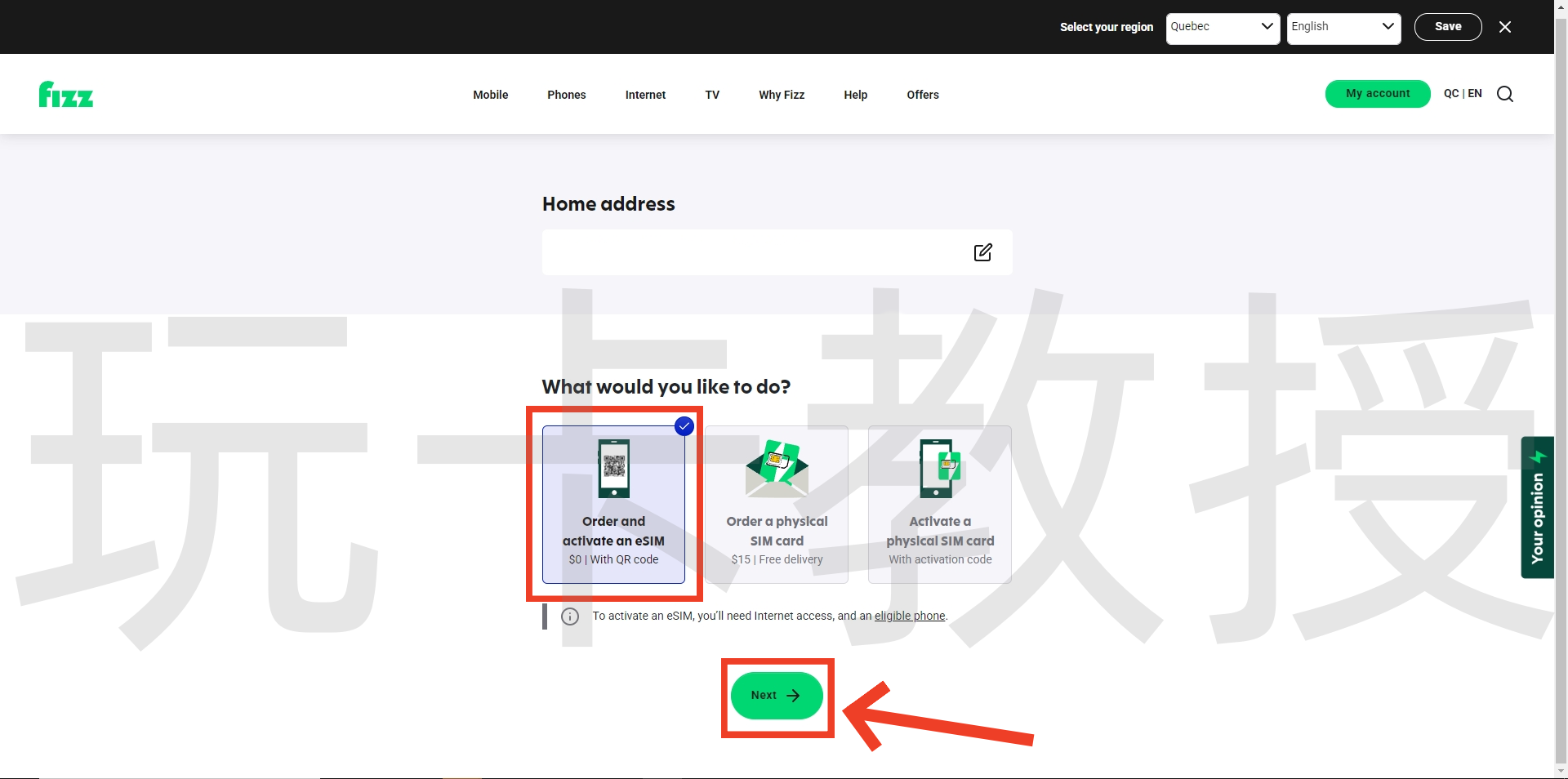Click the Home address input field
Viewport: 1568px width, 779px height.
[x=759, y=252]
